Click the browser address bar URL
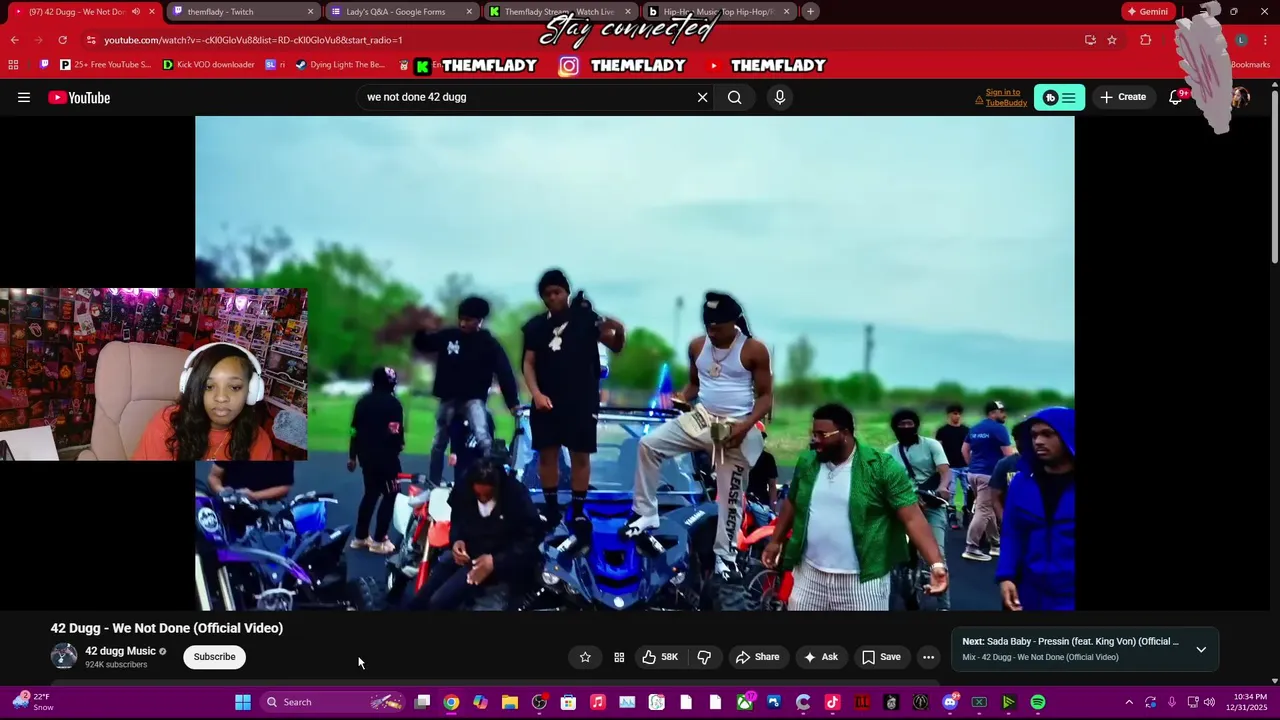 [253, 40]
